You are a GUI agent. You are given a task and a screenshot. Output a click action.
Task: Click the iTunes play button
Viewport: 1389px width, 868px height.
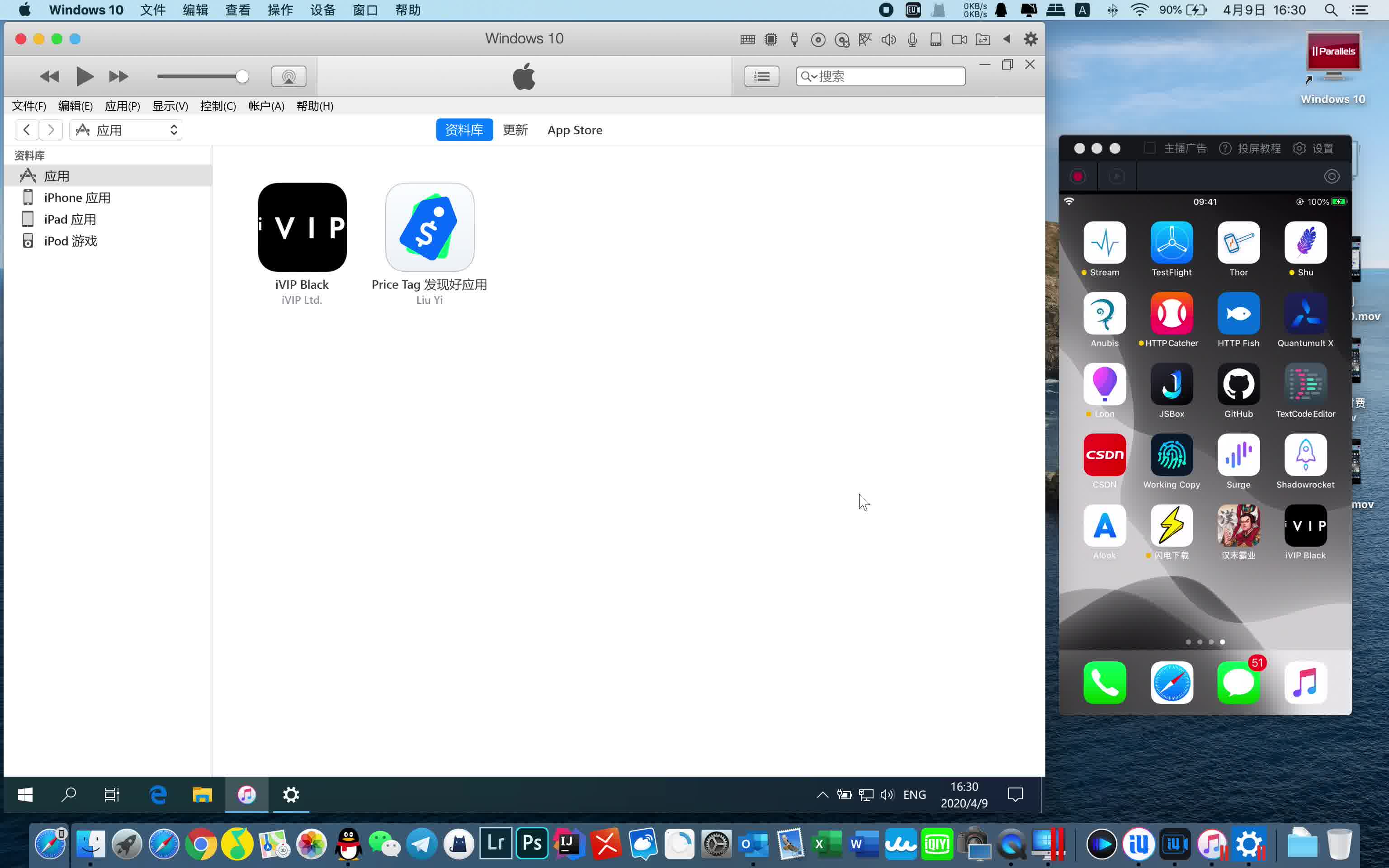click(x=84, y=76)
